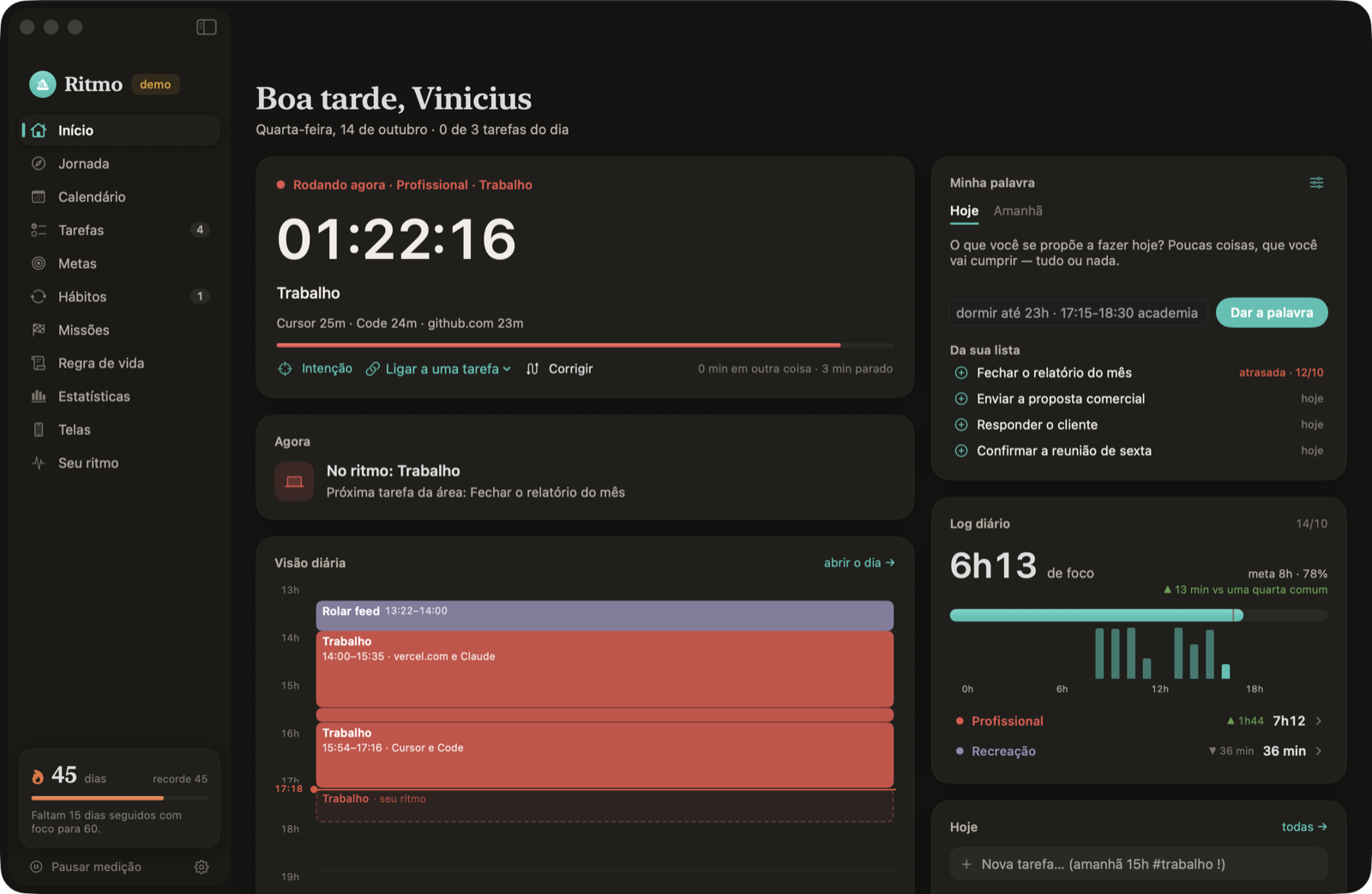Open the Hábitos cycle icon
The image size is (1372, 894).
point(39,297)
